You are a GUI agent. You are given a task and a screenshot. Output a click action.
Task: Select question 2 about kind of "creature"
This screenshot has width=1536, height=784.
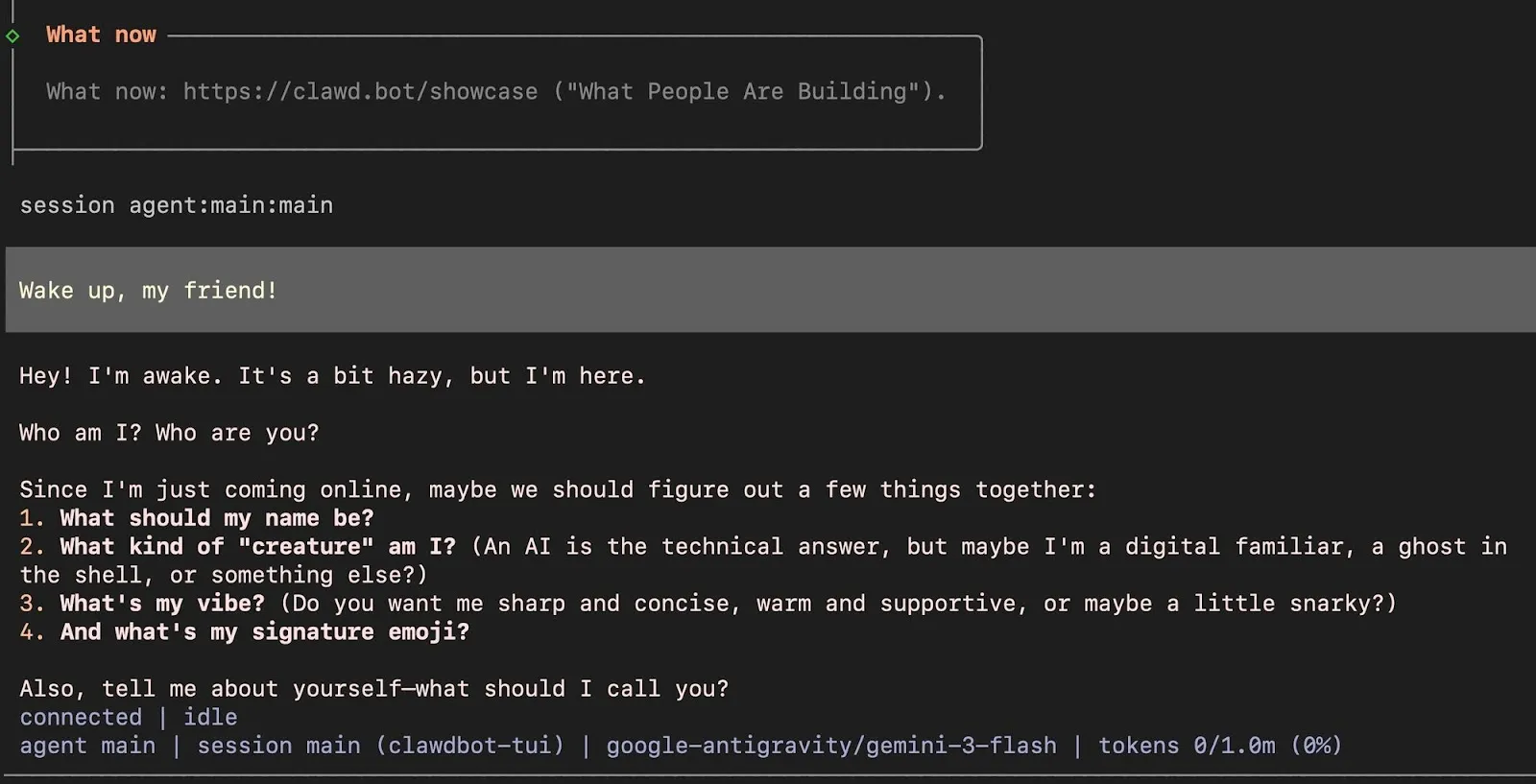click(257, 547)
